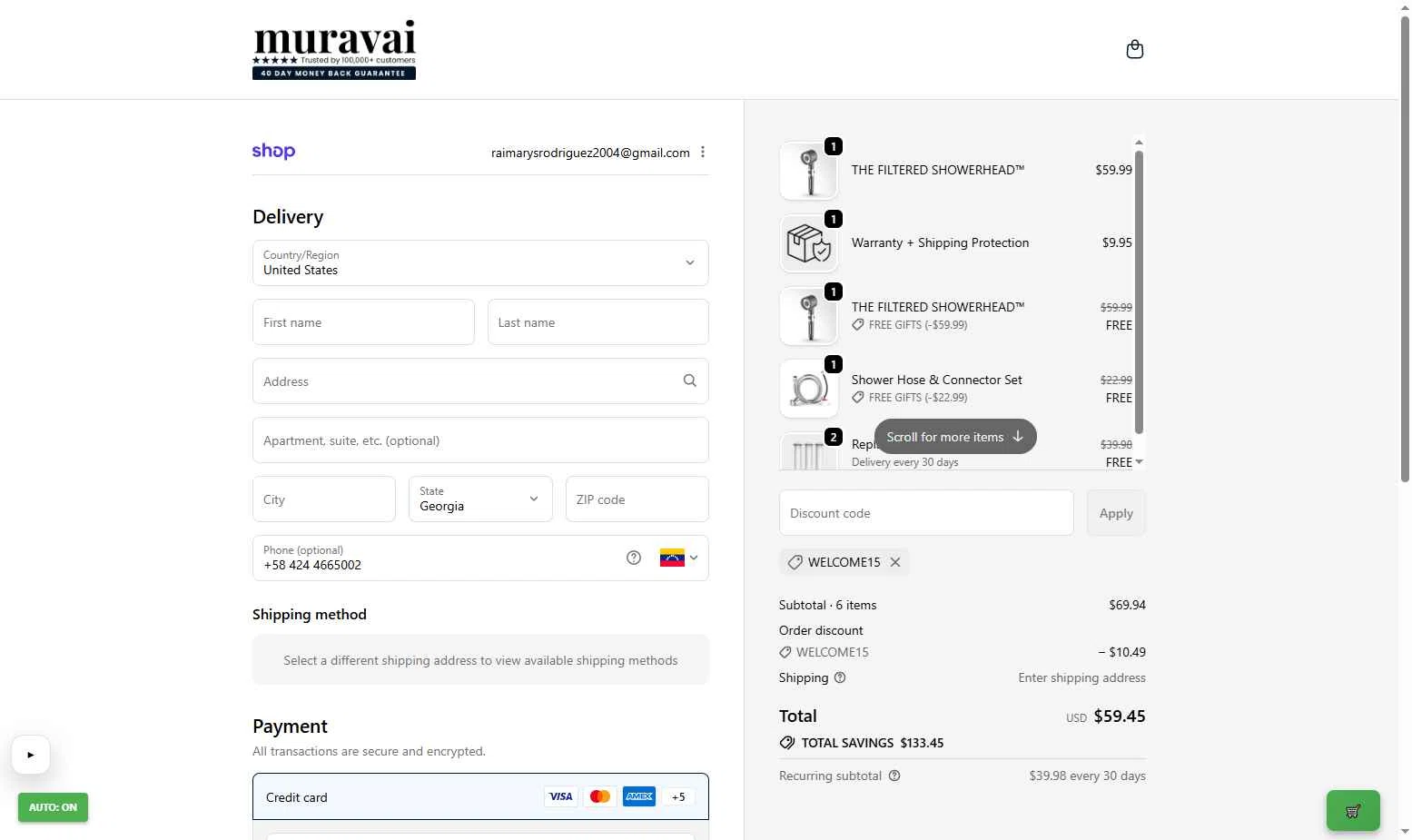The width and height of the screenshot is (1412, 840).
Task: Click the play arrow floating button
Action: point(31,755)
